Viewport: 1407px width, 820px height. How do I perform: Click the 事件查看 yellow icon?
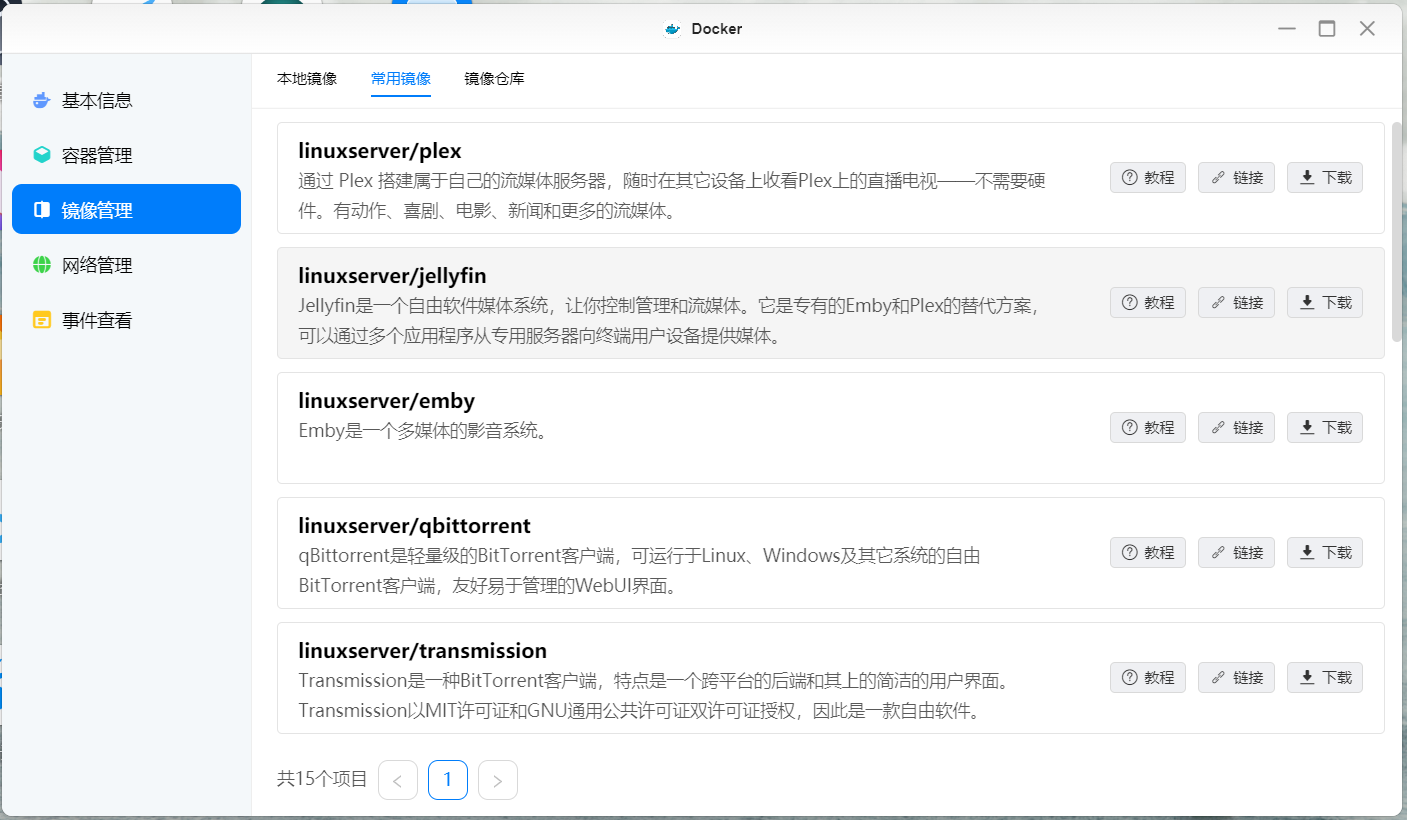[x=41, y=320]
